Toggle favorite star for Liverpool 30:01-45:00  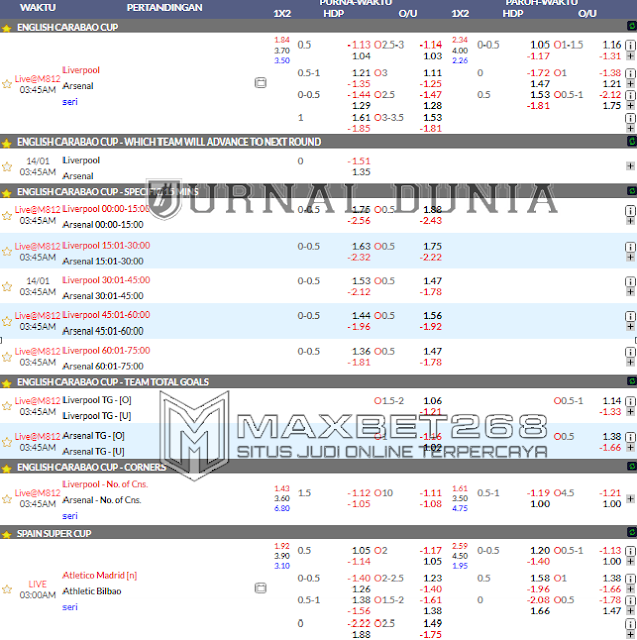pyautogui.click(x=7, y=287)
